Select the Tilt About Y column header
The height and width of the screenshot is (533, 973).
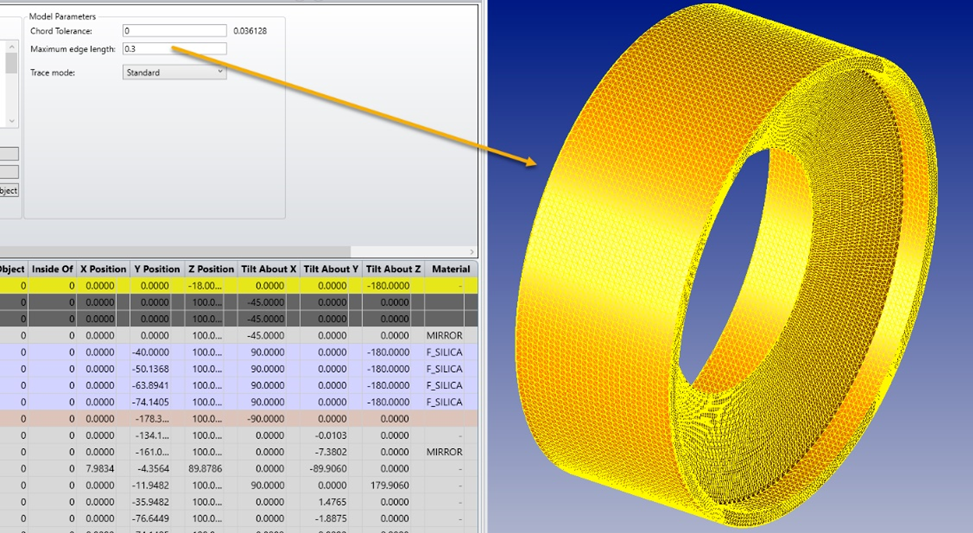pyautogui.click(x=330, y=269)
